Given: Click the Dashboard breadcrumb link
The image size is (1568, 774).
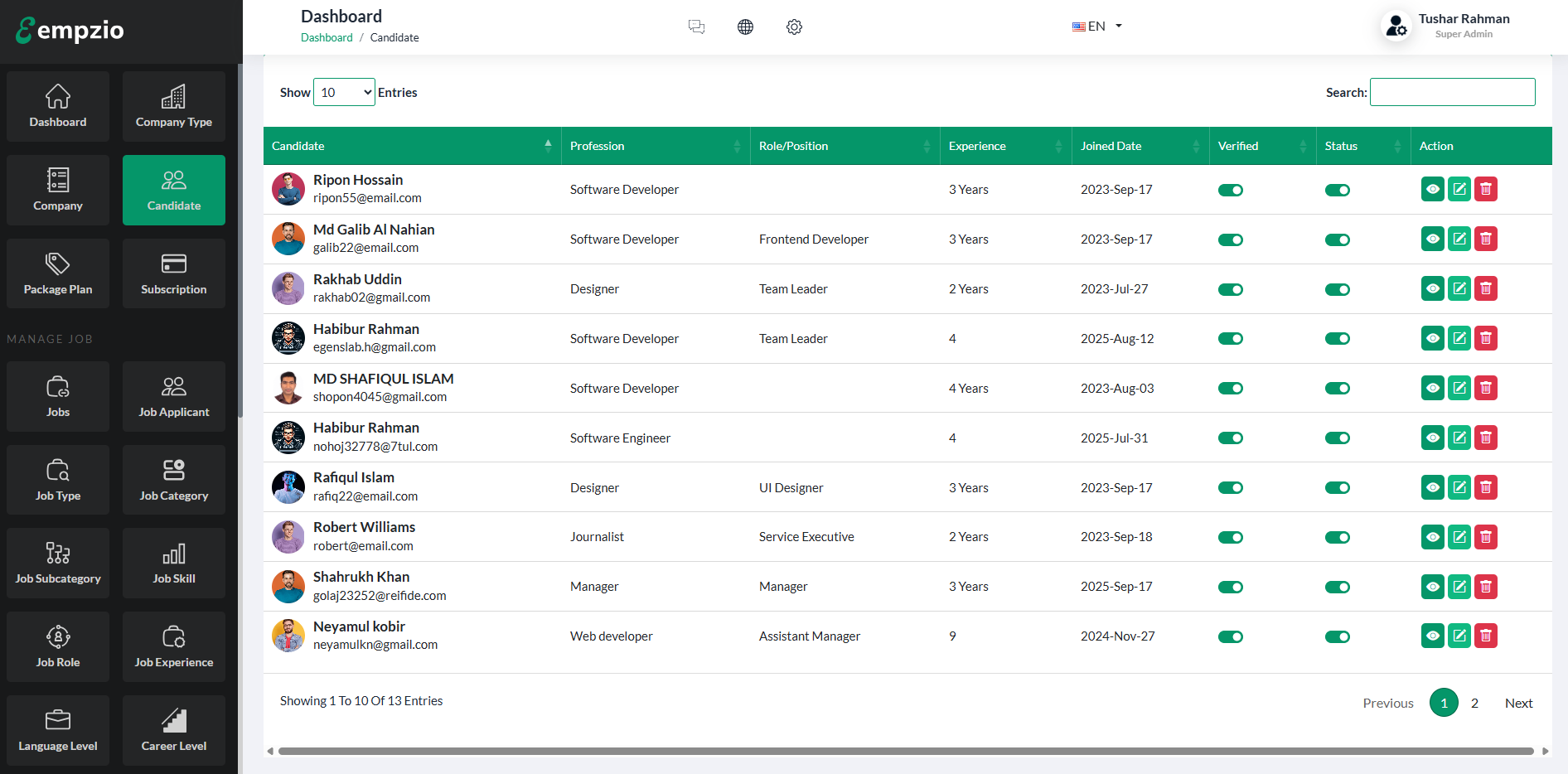Looking at the screenshot, I should 327,37.
